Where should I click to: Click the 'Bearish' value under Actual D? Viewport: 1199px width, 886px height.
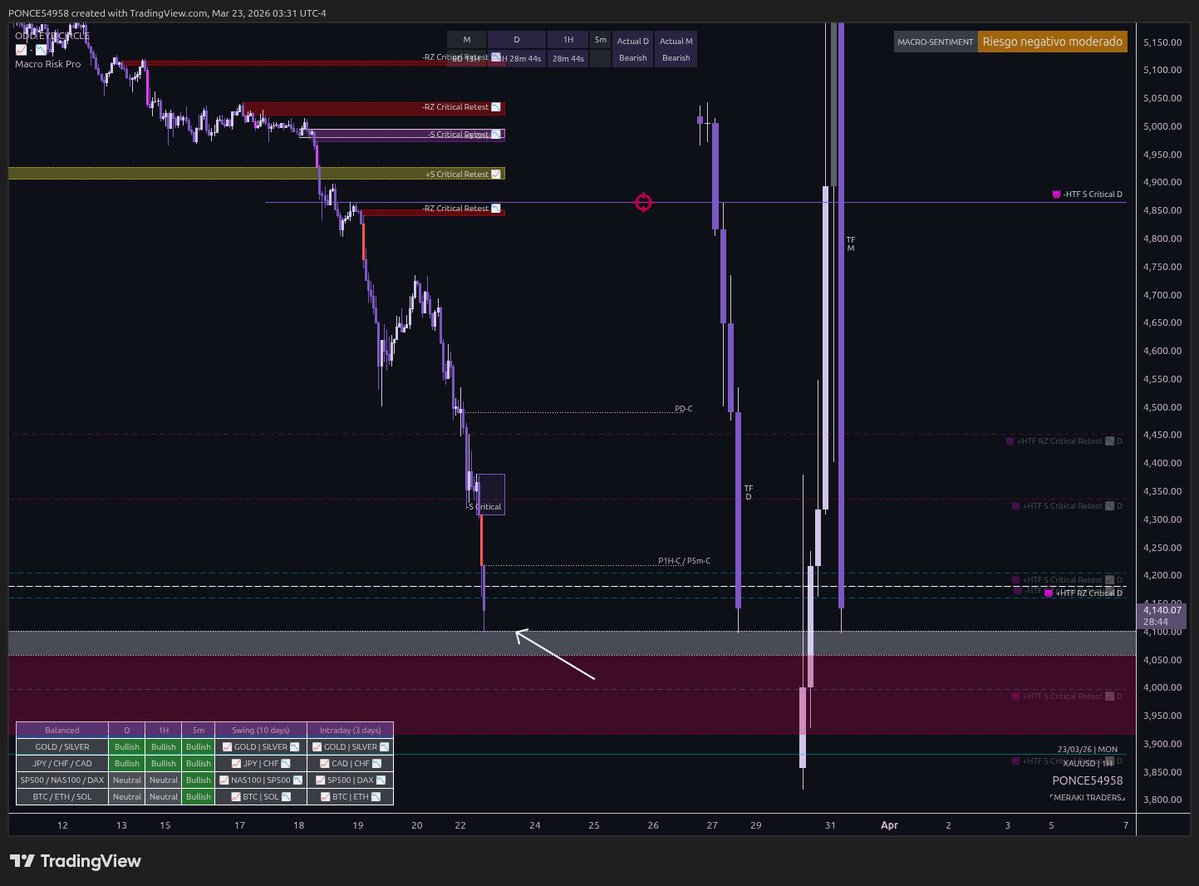click(x=632, y=58)
